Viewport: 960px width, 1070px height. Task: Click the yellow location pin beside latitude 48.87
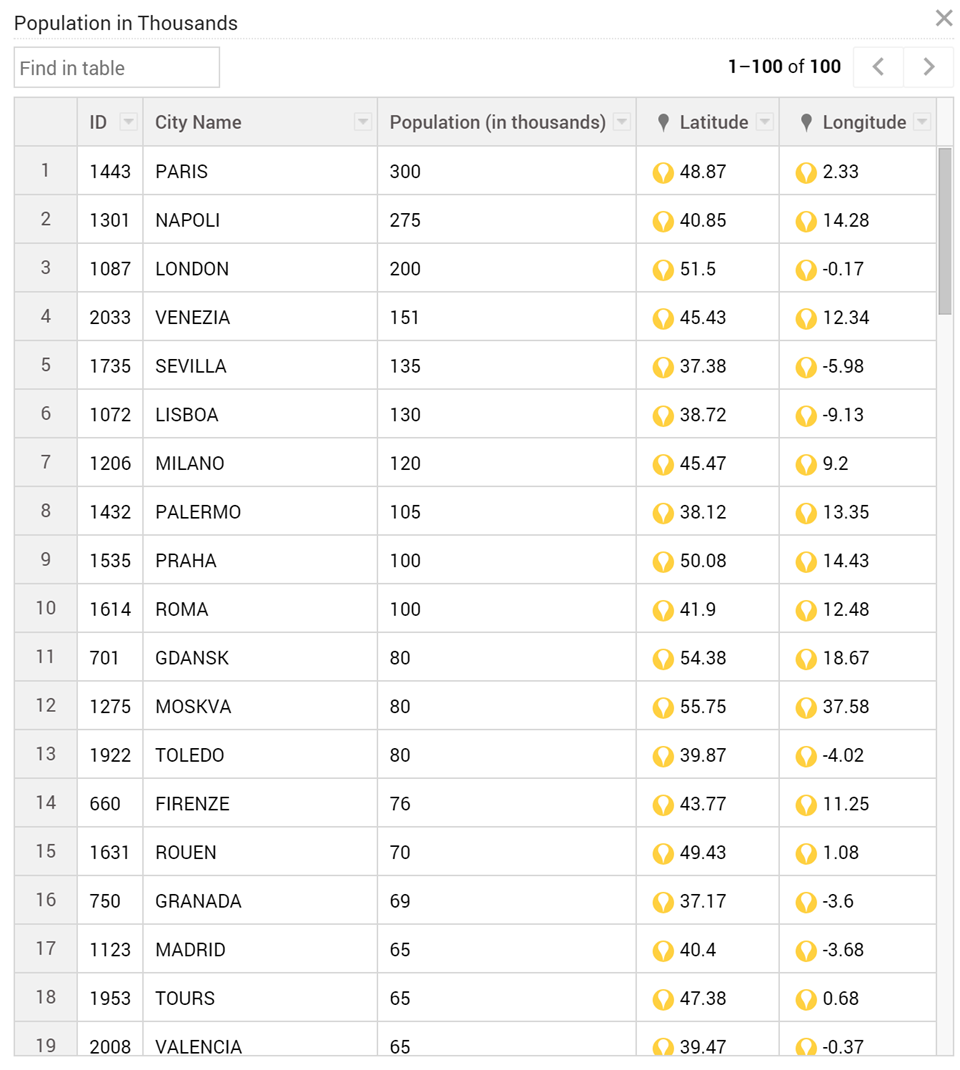(663, 173)
